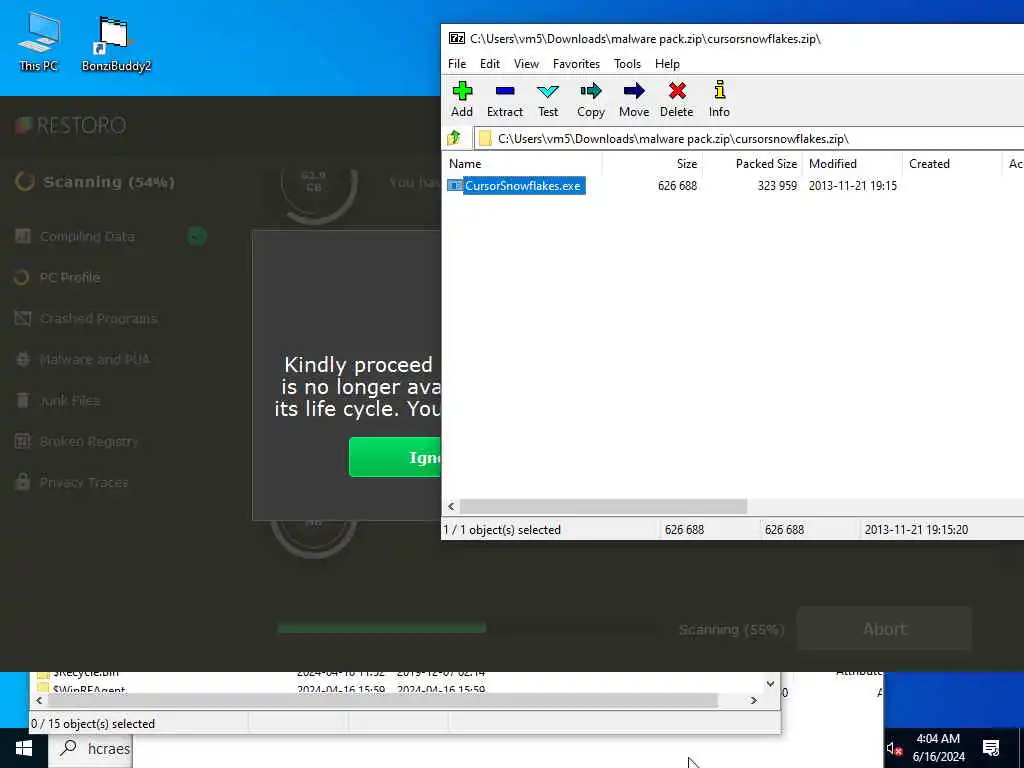Click the Restoro logo
This screenshot has height=768, width=1024.
(x=71, y=125)
